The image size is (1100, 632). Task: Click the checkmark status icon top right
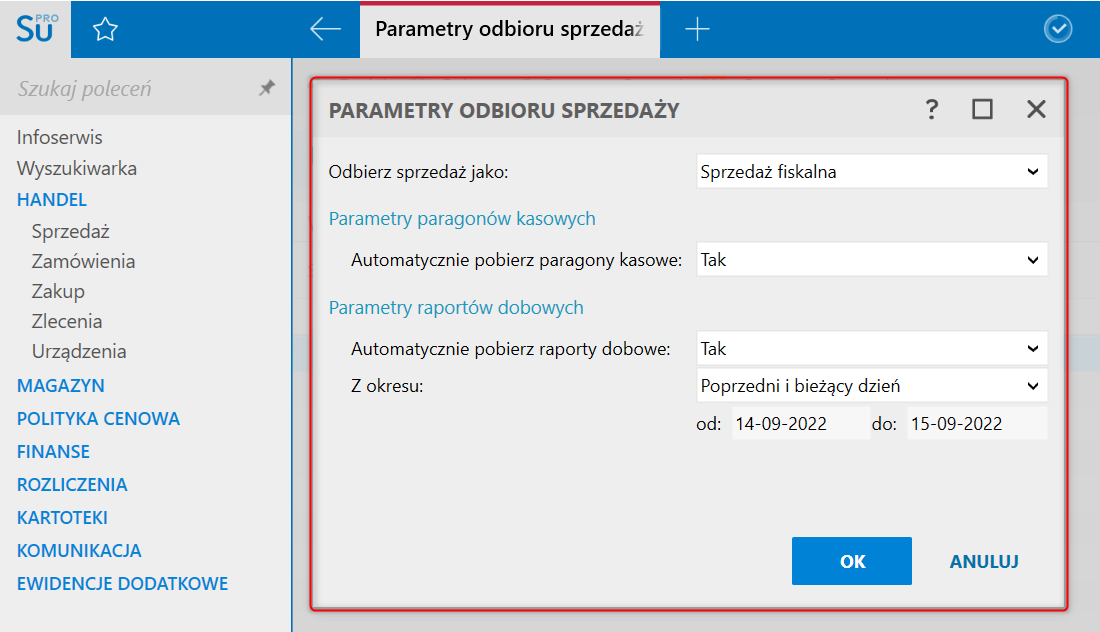1057,29
